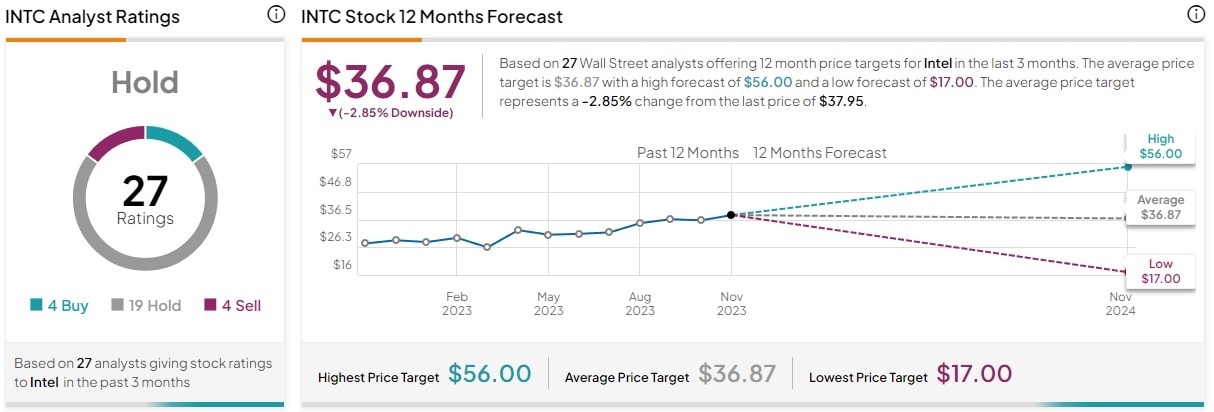Screen dimensions: 1214x412
Task: Select the Low $17.00 forecast label
Action: point(1160,271)
